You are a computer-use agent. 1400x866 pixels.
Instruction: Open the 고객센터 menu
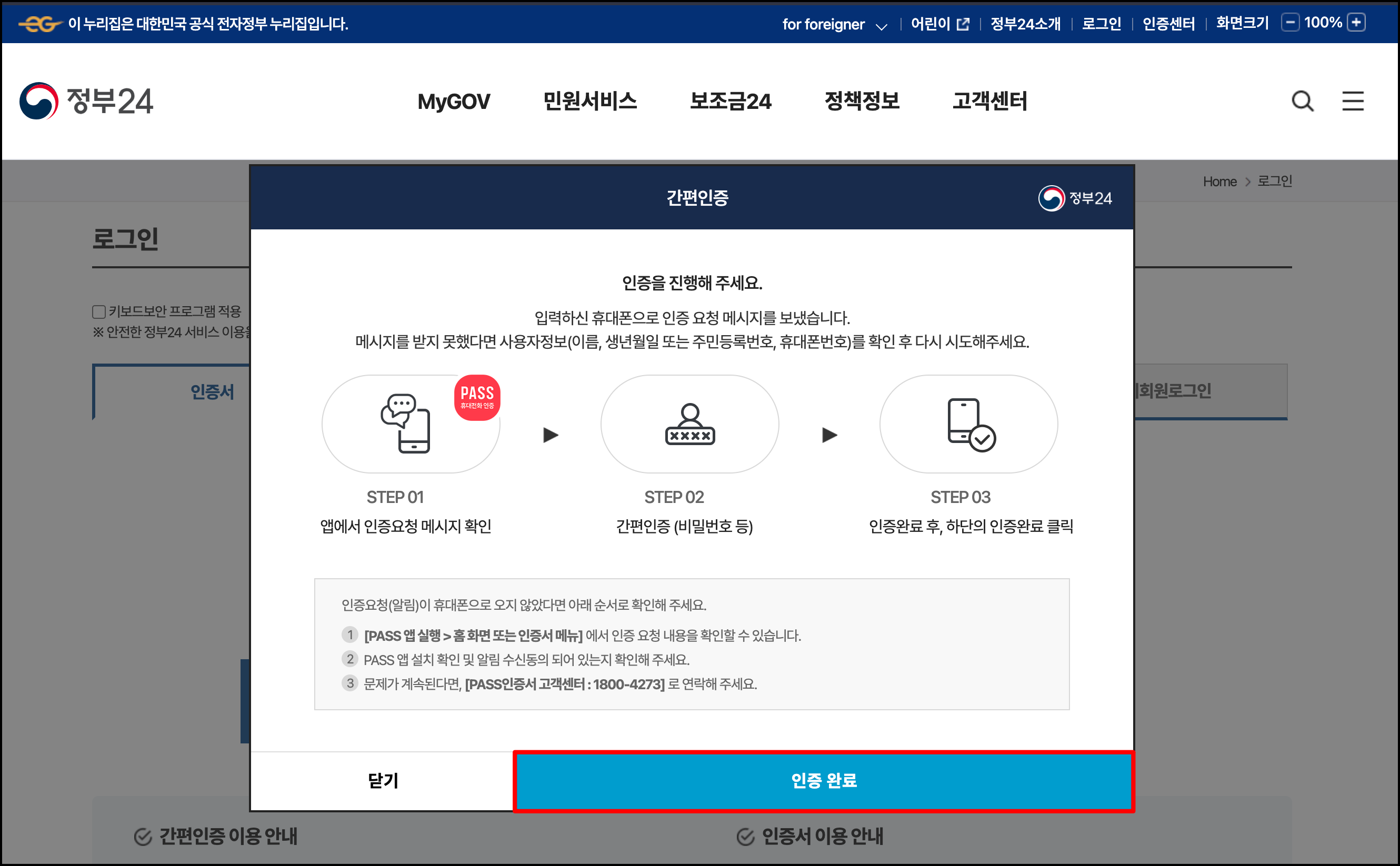(x=990, y=102)
